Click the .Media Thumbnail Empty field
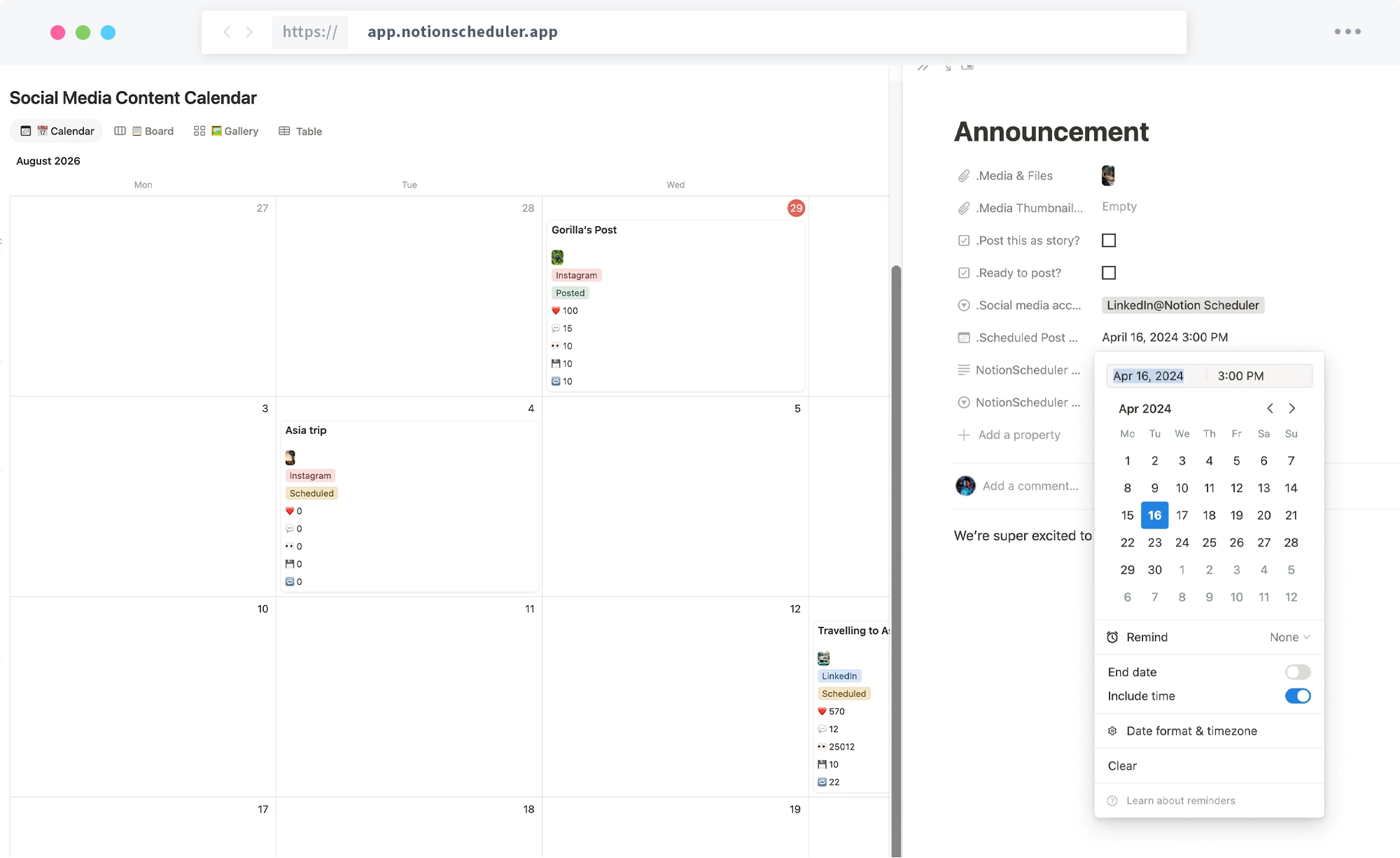The width and height of the screenshot is (1400, 858). (x=1119, y=206)
